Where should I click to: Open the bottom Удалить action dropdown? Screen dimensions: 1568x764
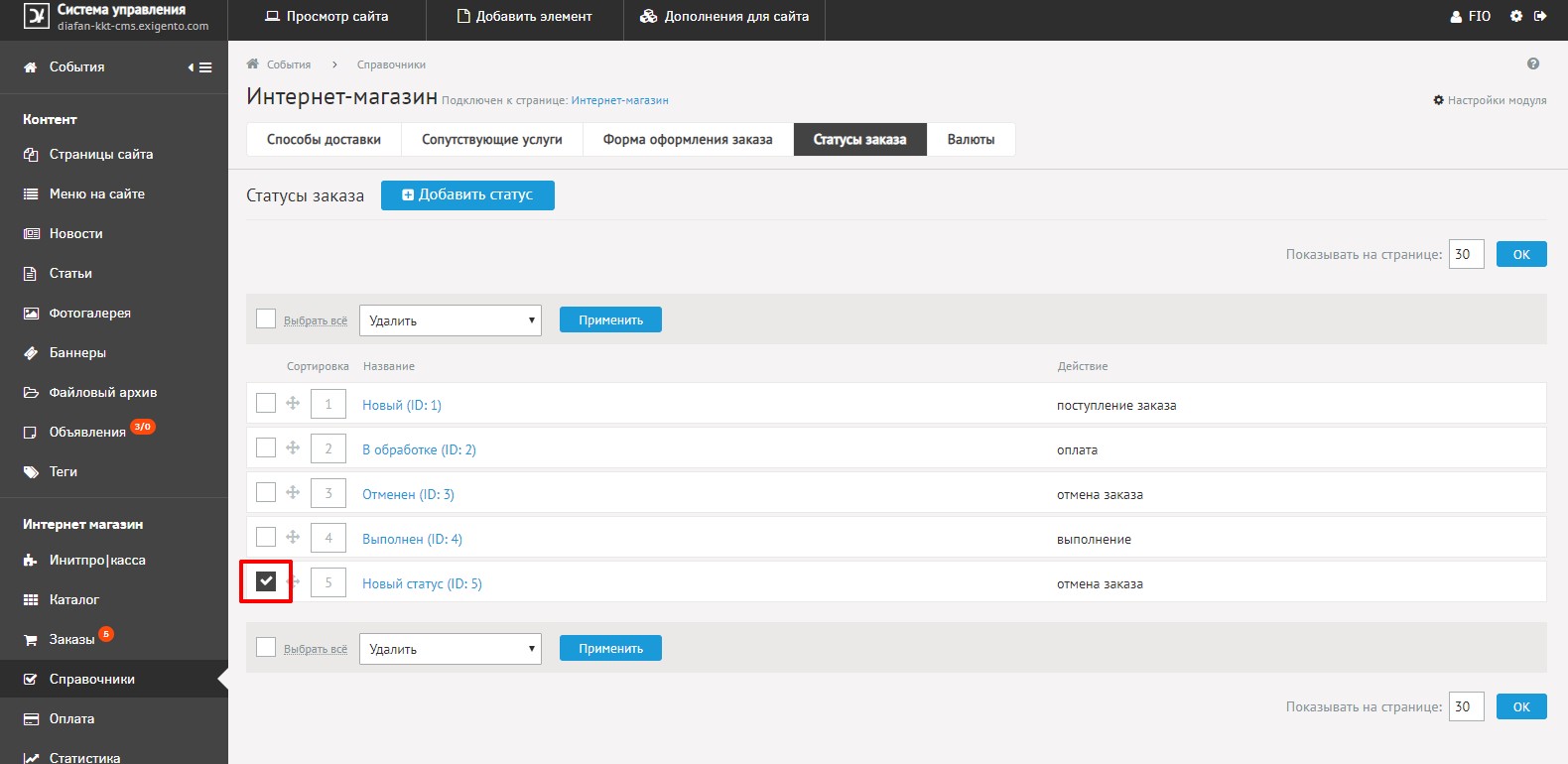point(451,649)
